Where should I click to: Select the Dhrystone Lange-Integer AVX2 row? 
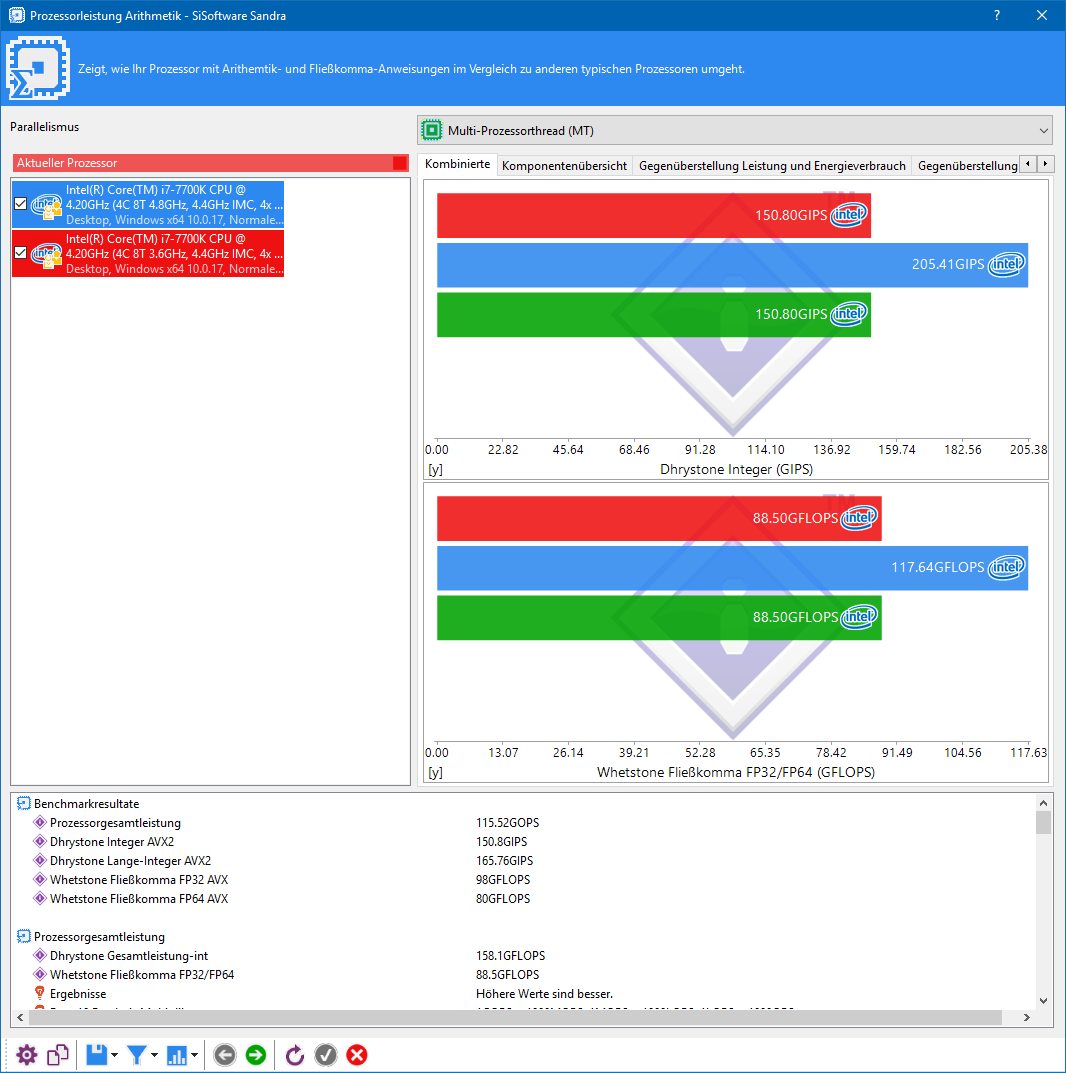tap(523, 861)
